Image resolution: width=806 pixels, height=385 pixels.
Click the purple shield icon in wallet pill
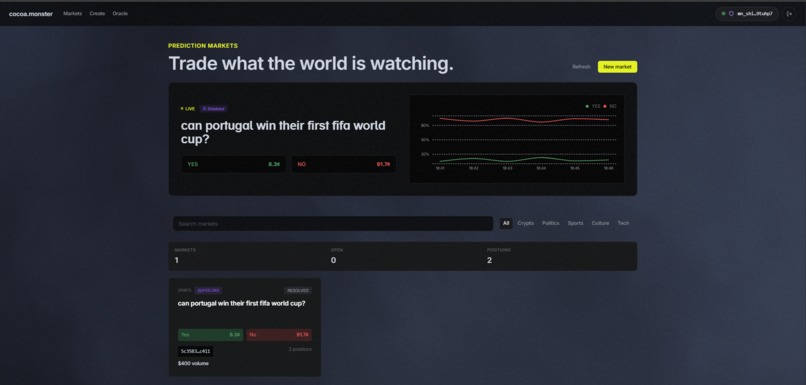point(731,14)
